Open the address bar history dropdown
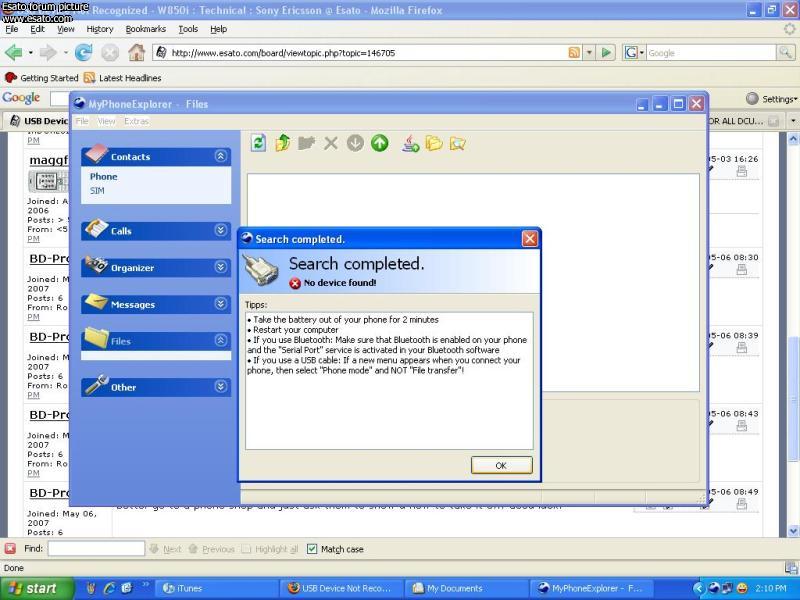Image resolution: width=800 pixels, height=600 pixels. (x=589, y=53)
